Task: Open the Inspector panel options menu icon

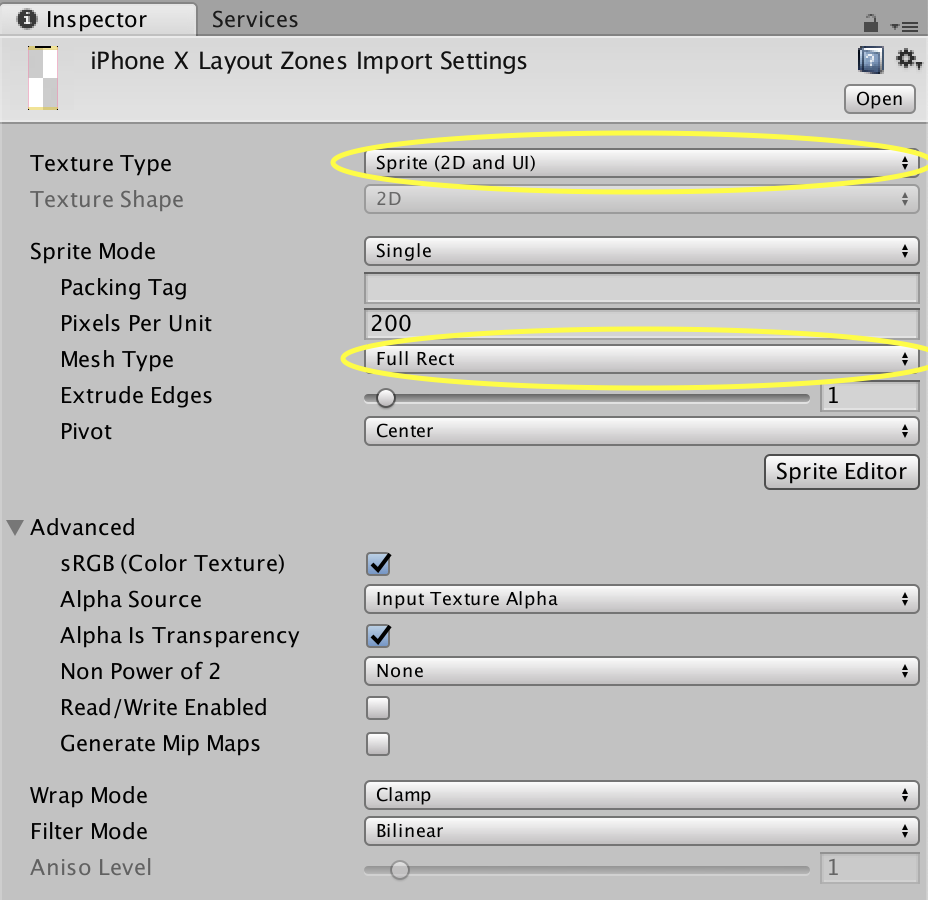Action: coord(904,26)
